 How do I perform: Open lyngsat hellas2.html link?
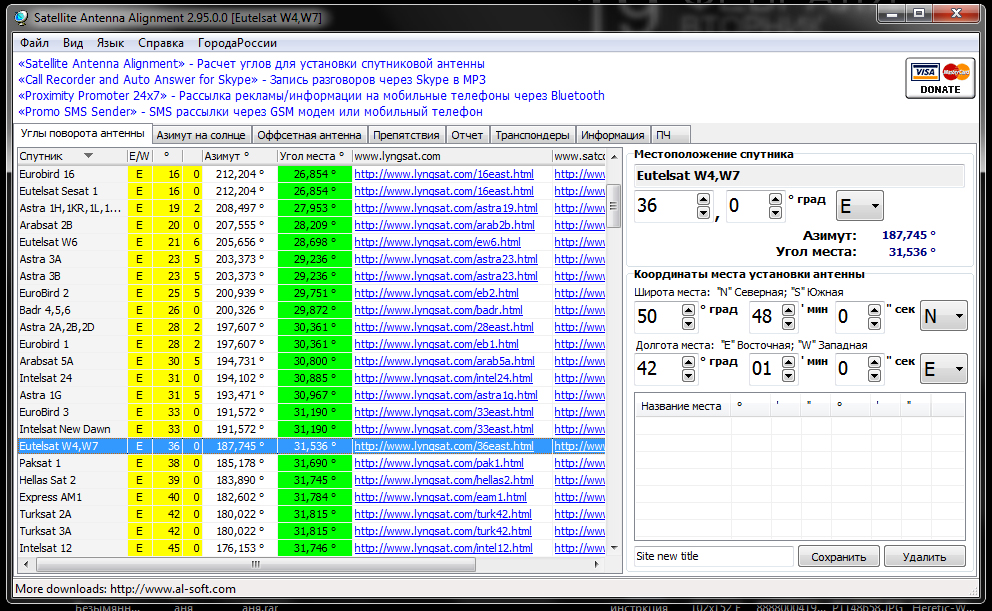pyautogui.click(x=443, y=480)
